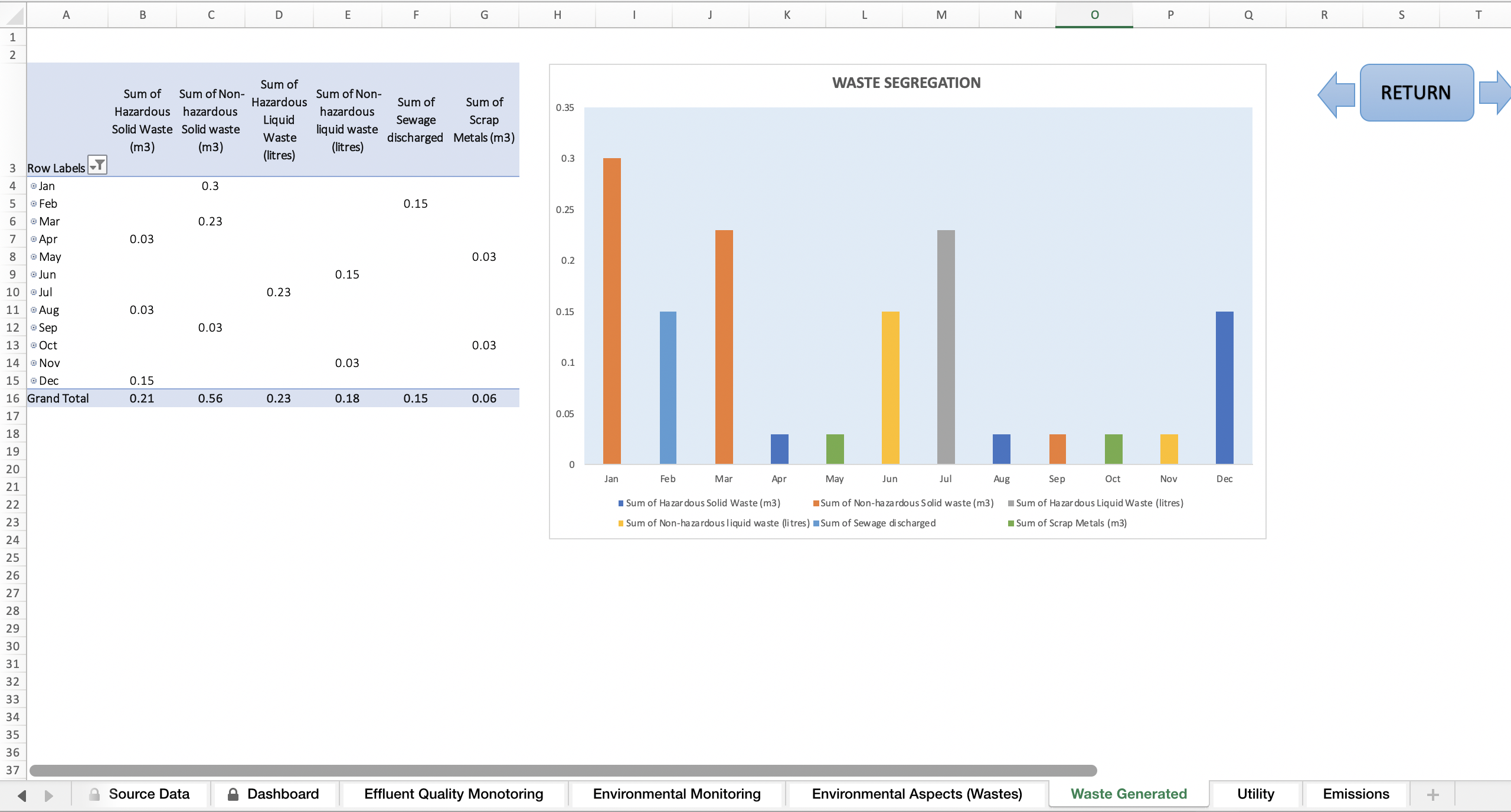Screen dimensions: 1511x812
Task: Click the horizontal scrollbar
Action: pyautogui.click(x=563, y=771)
